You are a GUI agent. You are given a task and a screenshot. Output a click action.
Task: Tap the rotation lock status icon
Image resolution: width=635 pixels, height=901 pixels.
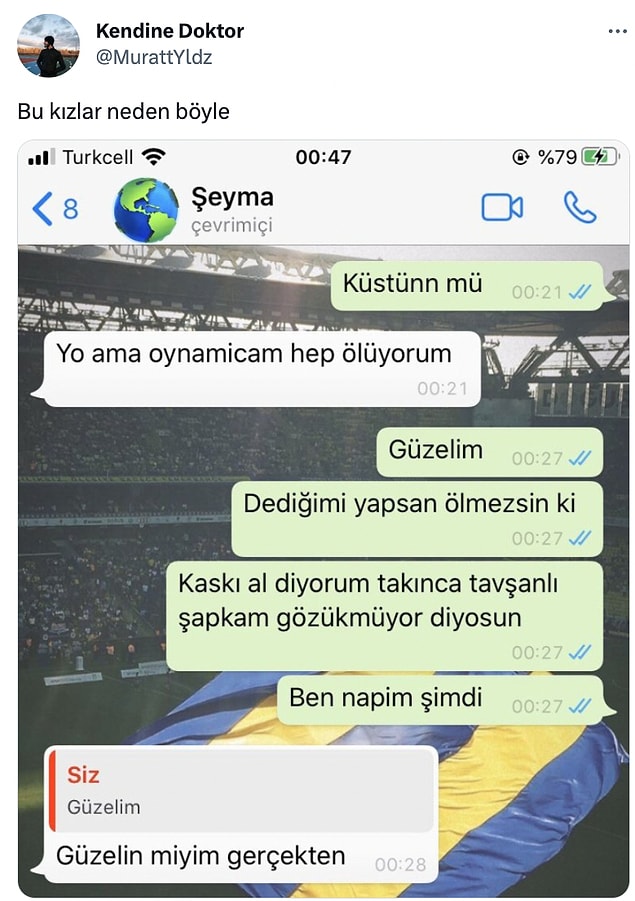520,157
